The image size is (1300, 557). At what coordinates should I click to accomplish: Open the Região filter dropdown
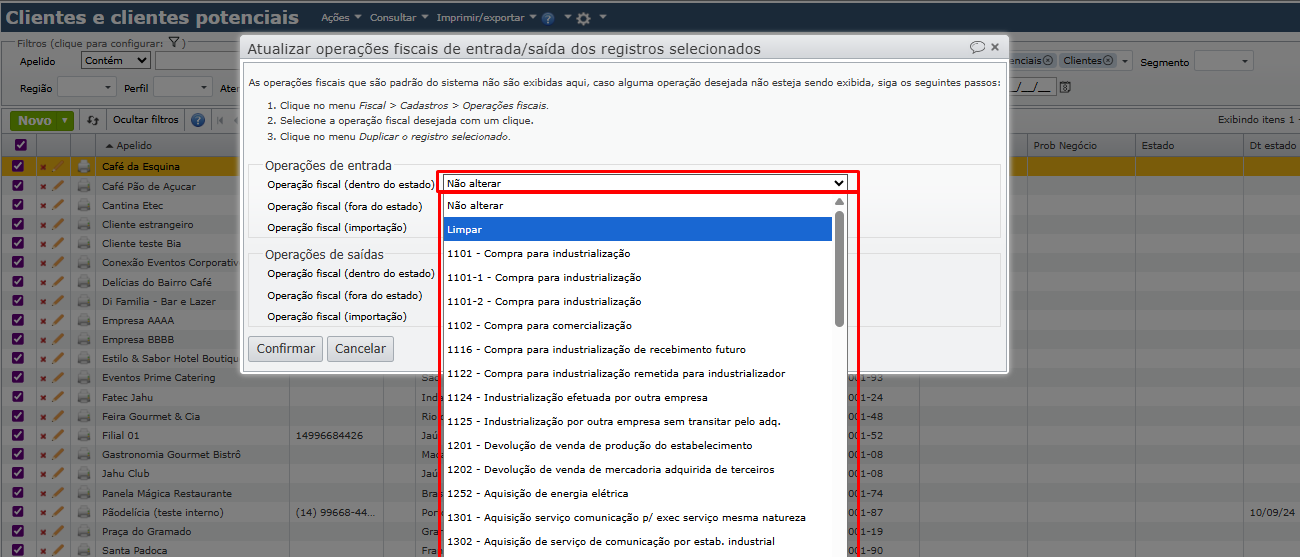(x=86, y=88)
